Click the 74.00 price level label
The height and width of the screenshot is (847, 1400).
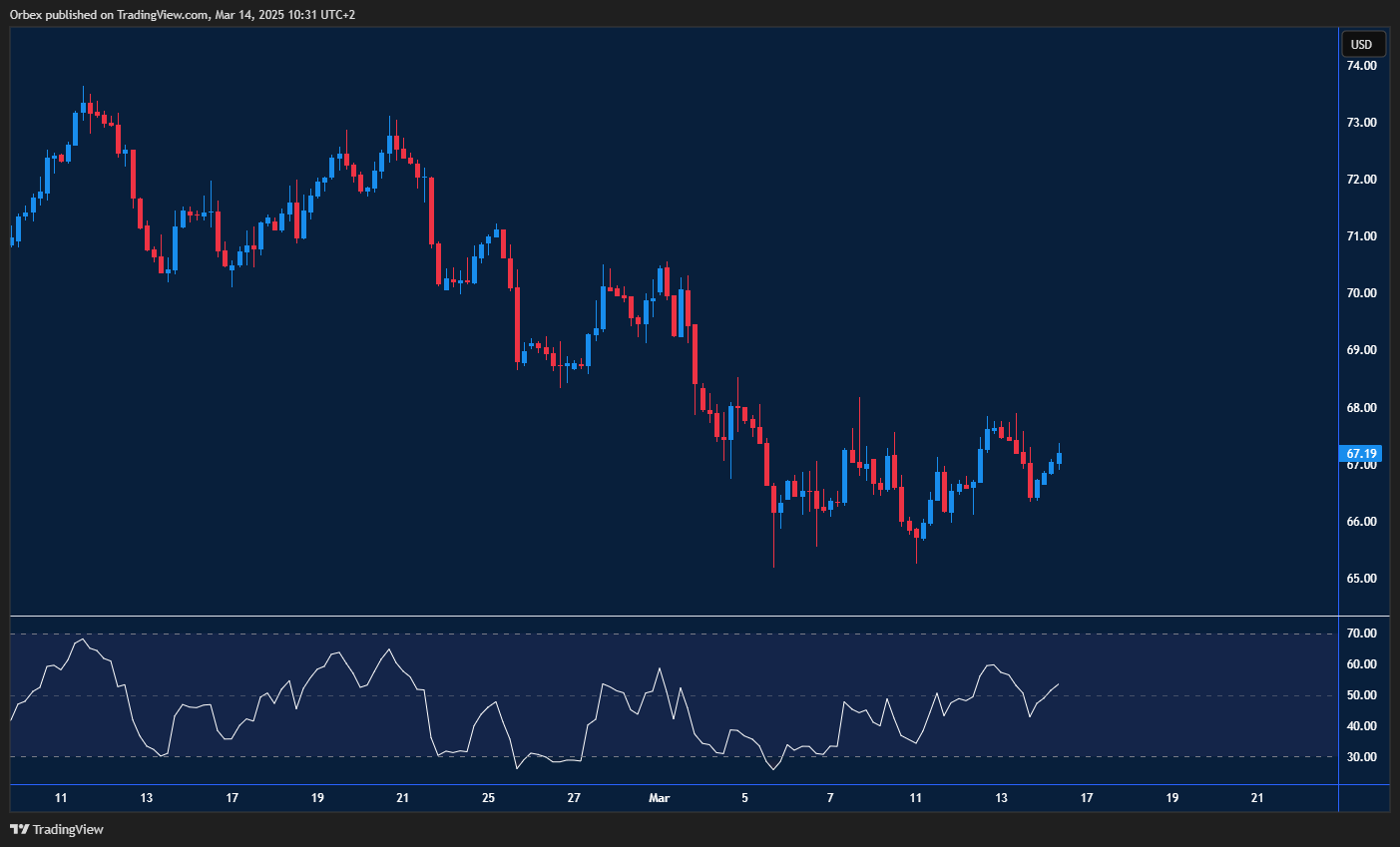1361,65
